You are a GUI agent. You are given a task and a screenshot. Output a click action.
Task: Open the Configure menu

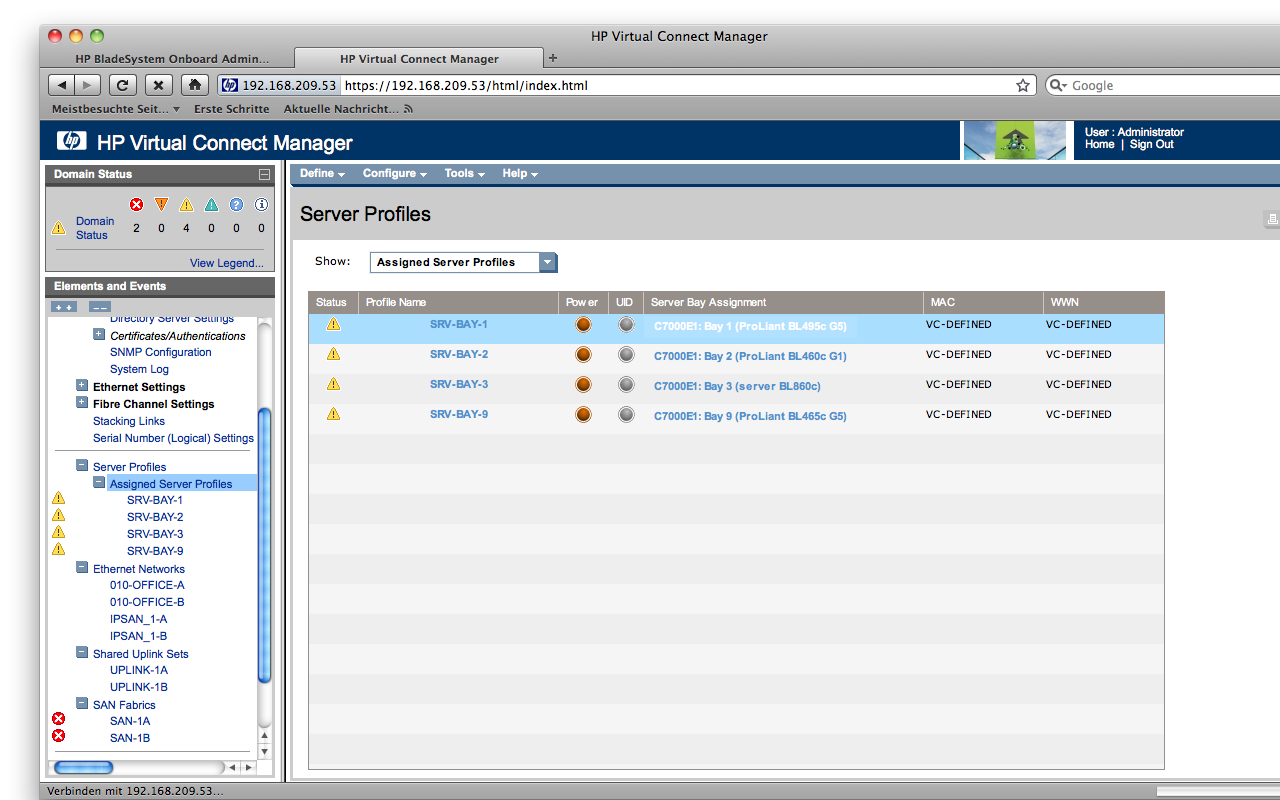tap(394, 174)
